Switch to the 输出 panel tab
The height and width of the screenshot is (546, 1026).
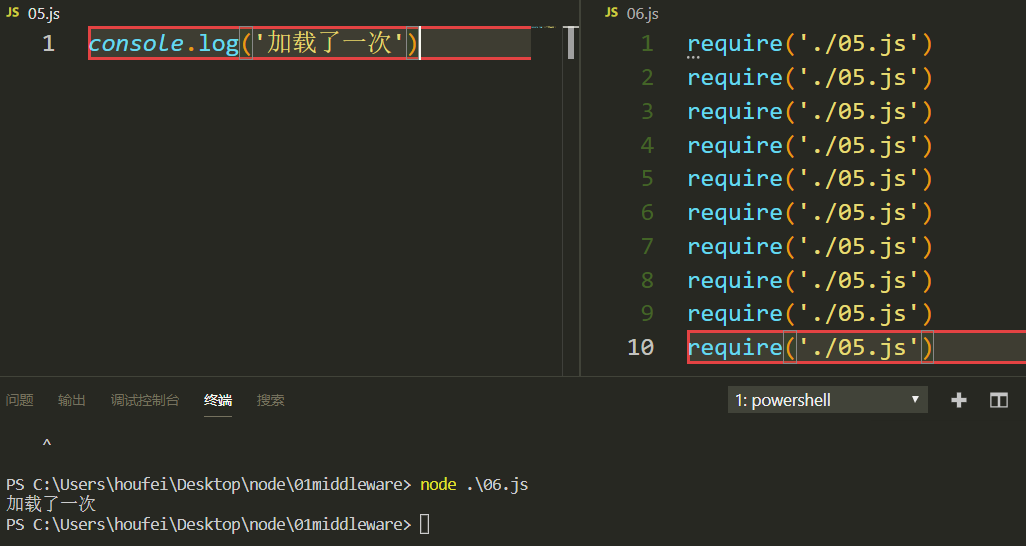point(71,400)
